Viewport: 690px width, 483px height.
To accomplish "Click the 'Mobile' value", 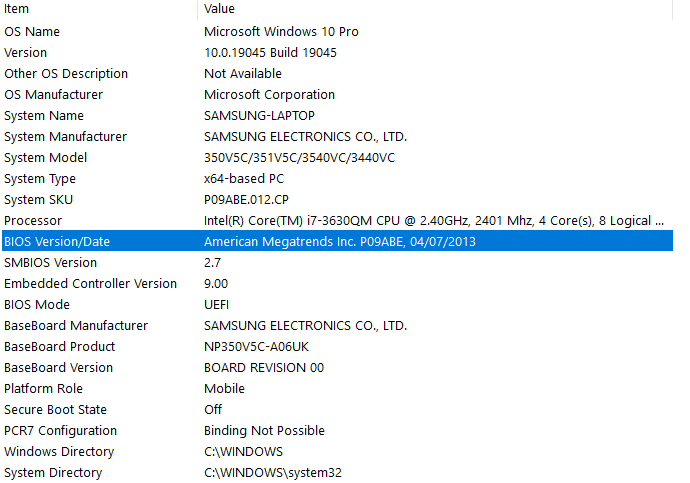I will 224,389.
